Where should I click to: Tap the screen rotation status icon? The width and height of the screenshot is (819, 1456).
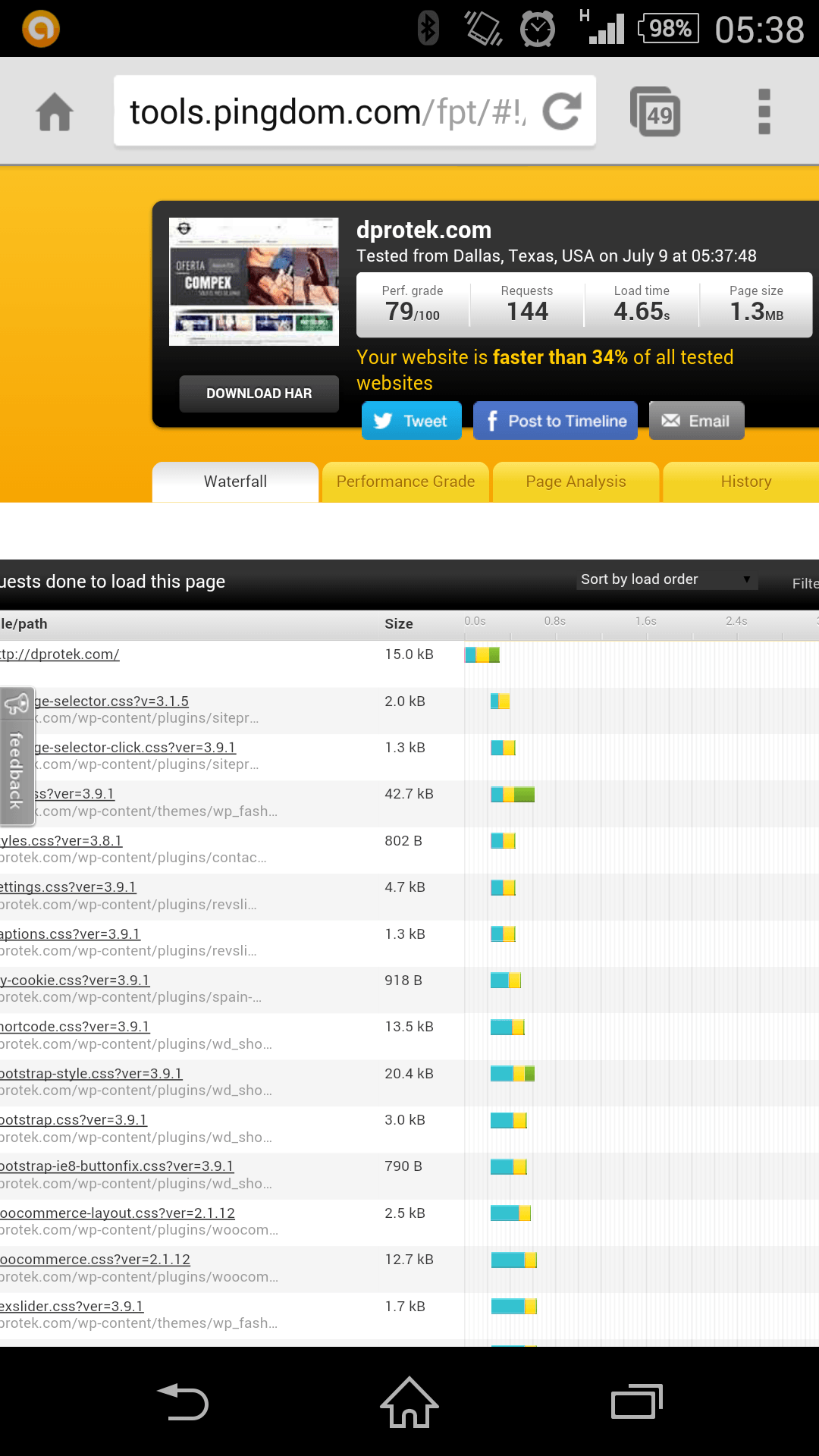point(483,29)
